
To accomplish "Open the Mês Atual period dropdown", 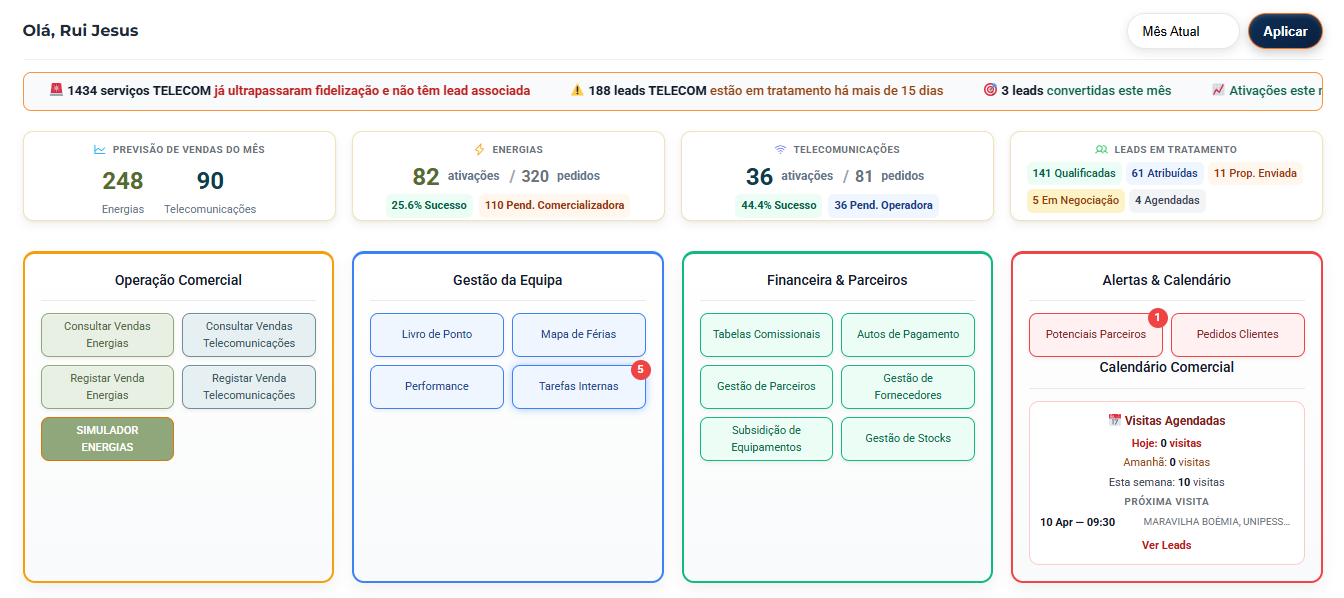I will click(1183, 31).
